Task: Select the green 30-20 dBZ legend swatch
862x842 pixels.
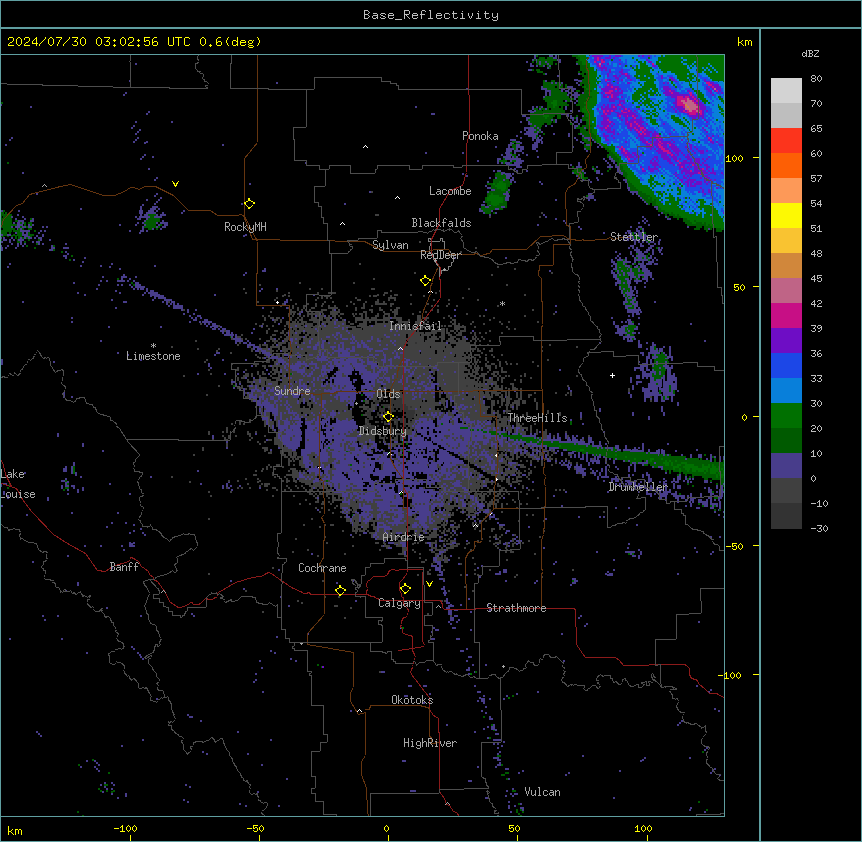Action: (x=786, y=416)
